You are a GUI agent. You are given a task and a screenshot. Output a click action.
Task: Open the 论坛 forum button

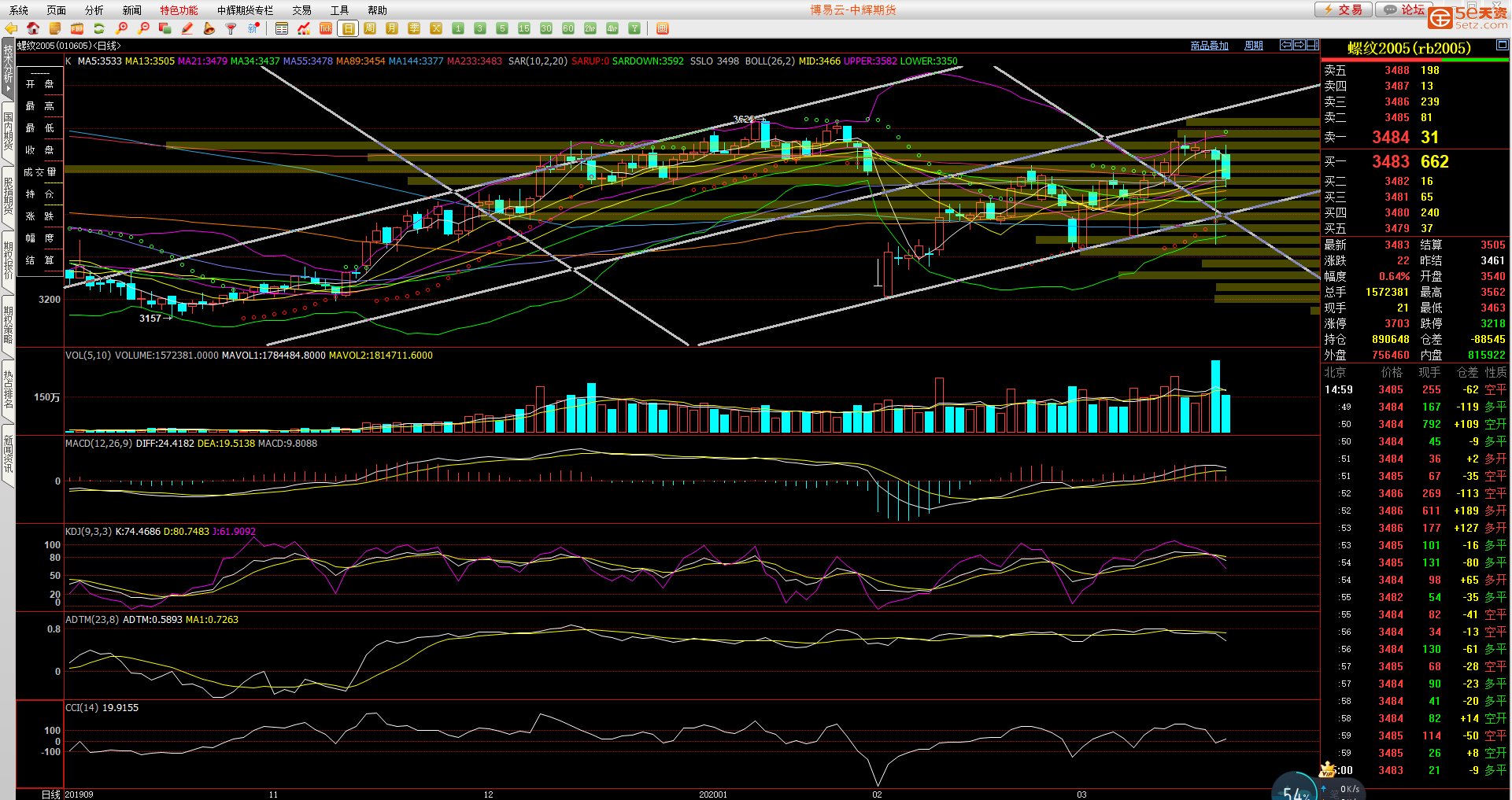click(x=1406, y=9)
